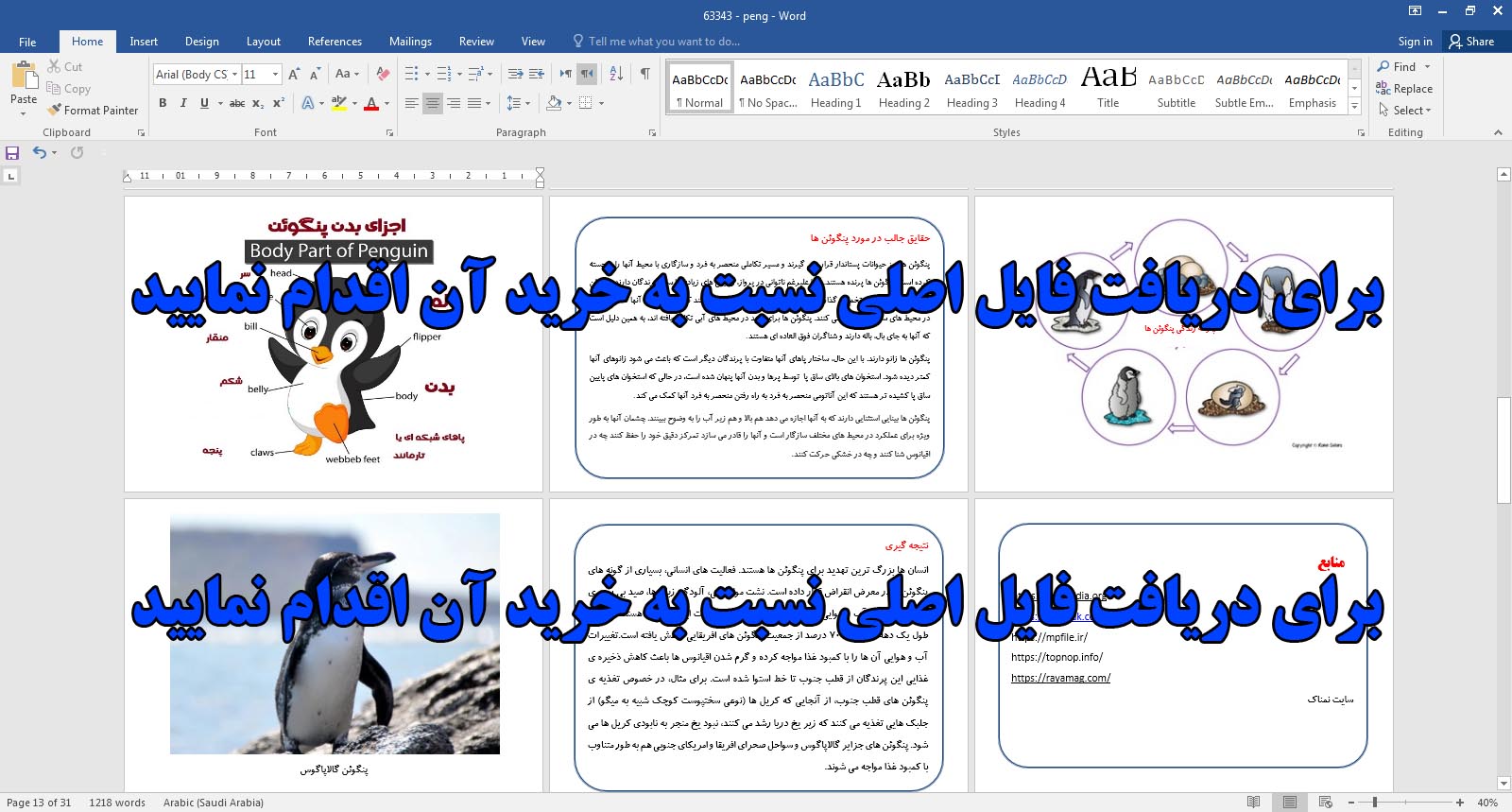Open Ribbon Display Options
Viewport: 1512px width, 812px height.
pyautogui.click(x=1415, y=11)
